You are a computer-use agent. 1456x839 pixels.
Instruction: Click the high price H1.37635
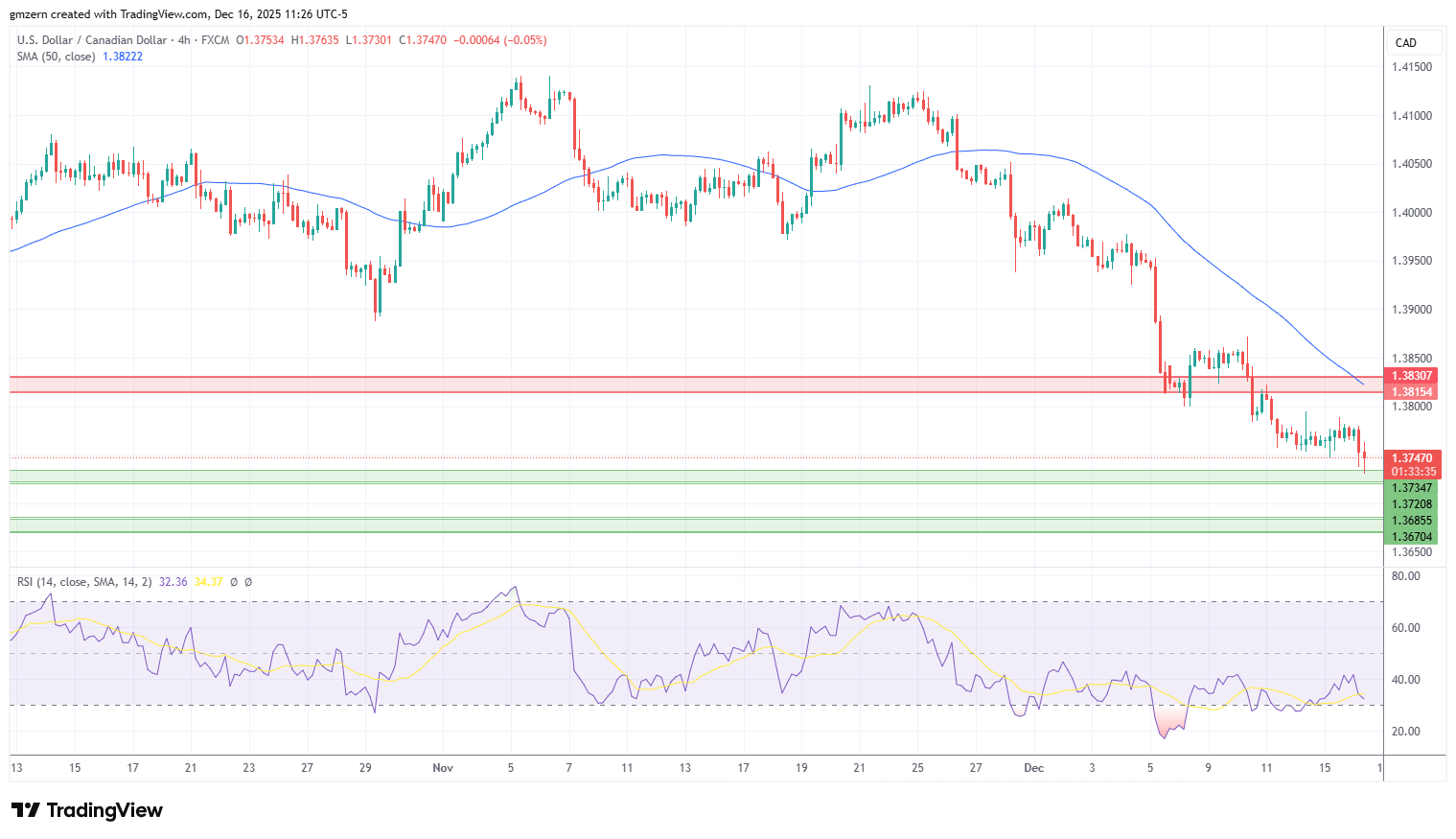click(x=315, y=40)
